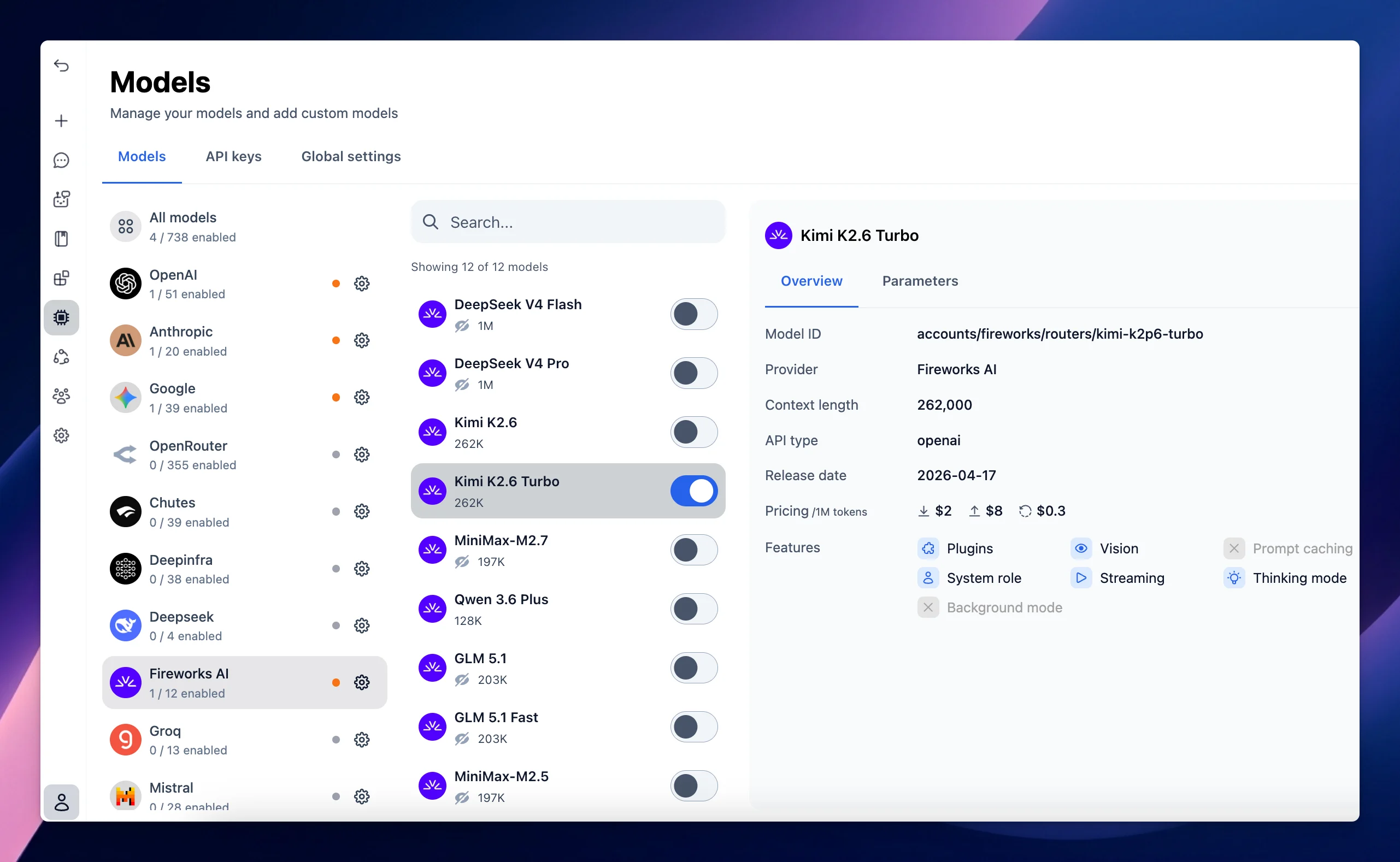This screenshot has height=862, width=1400.
Task: Enable the DeepSeek V4 Flash toggle
Action: coord(693,314)
